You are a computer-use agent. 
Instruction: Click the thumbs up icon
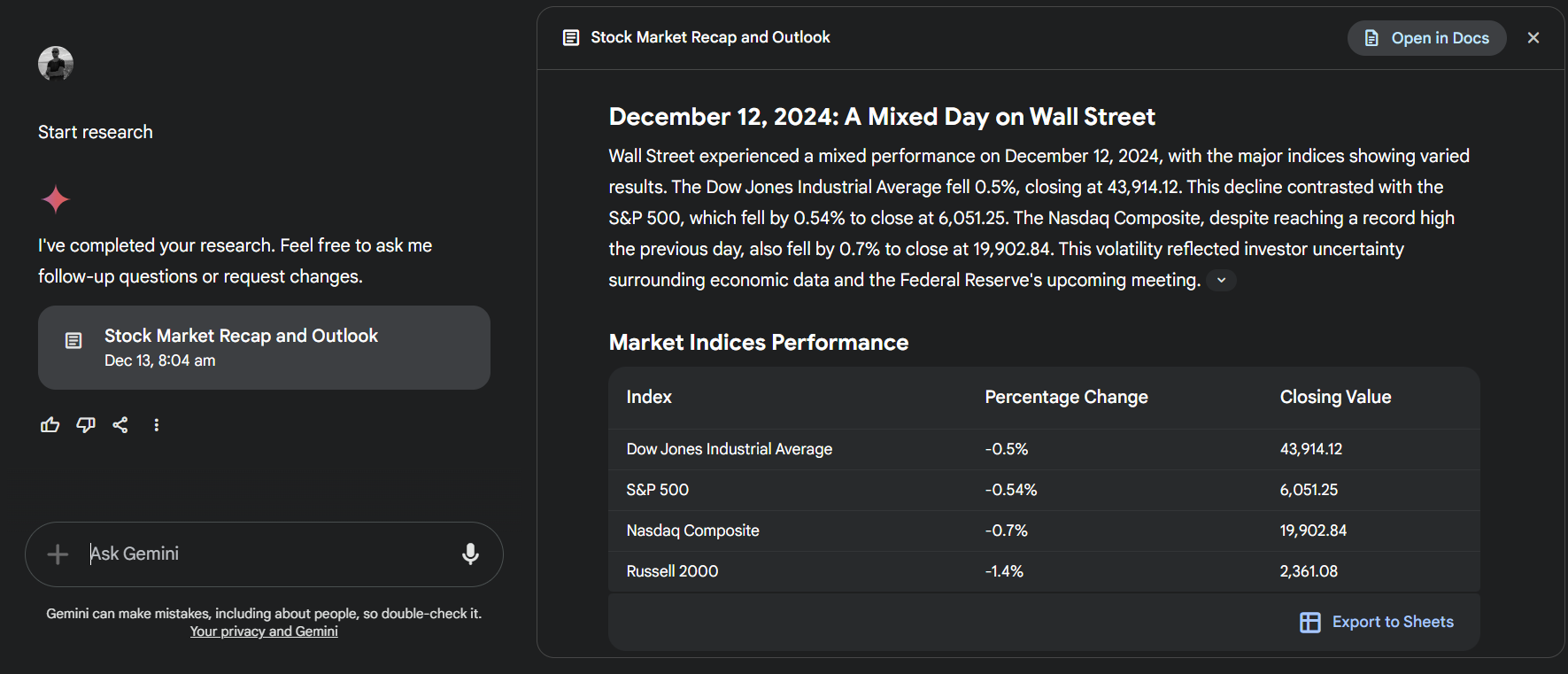pyautogui.click(x=50, y=425)
